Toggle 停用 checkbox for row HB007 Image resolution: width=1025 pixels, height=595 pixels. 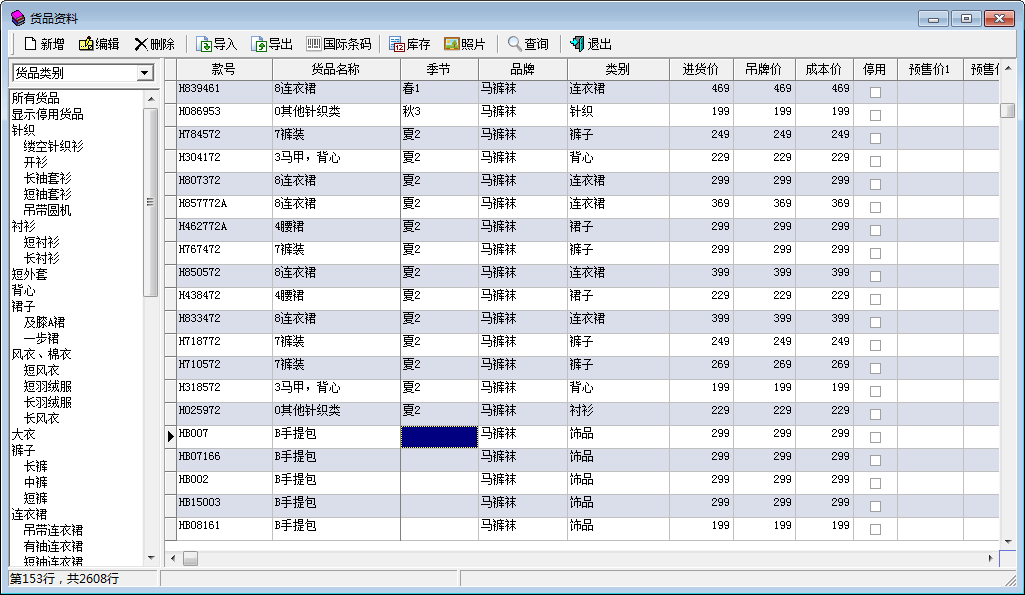(x=875, y=437)
